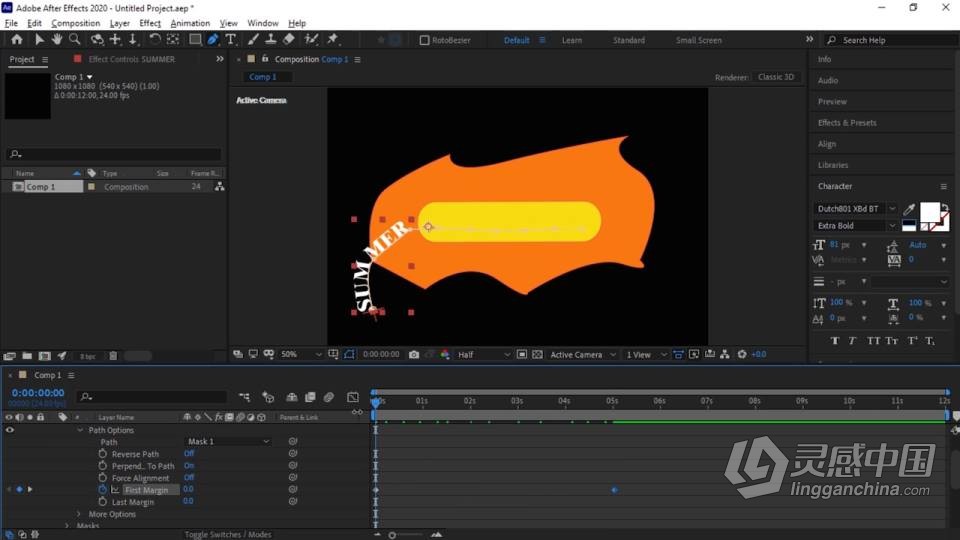Screen dimensions: 960x540
Task: Click the white fill color swatch
Action: [x=929, y=212]
